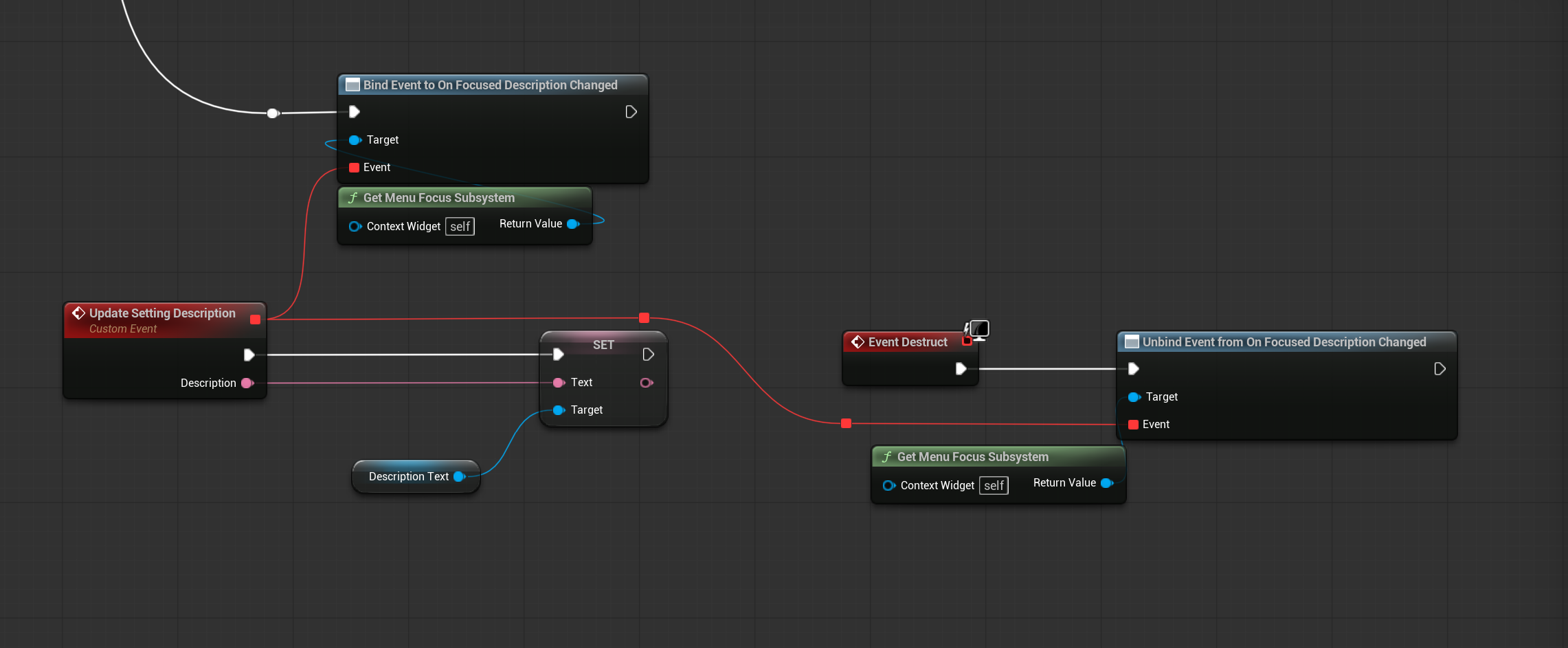The image size is (1568, 648).
Task: Click the execution output pin of Update Setting Description
Action: 249,355
